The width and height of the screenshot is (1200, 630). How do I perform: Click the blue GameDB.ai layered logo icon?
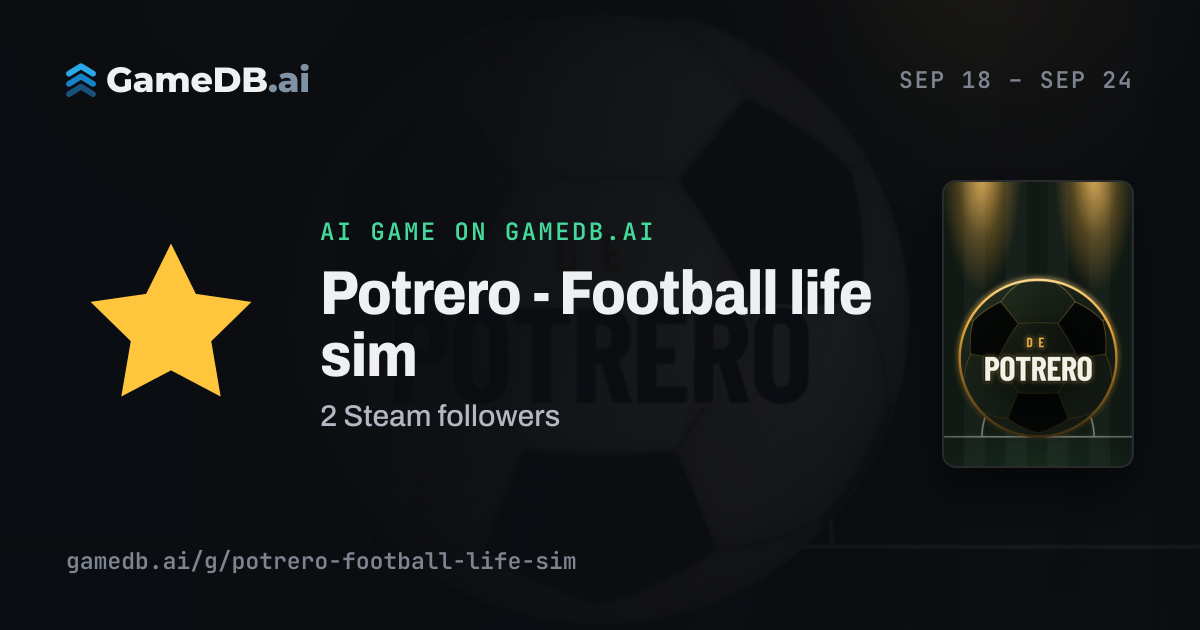[81, 80]
